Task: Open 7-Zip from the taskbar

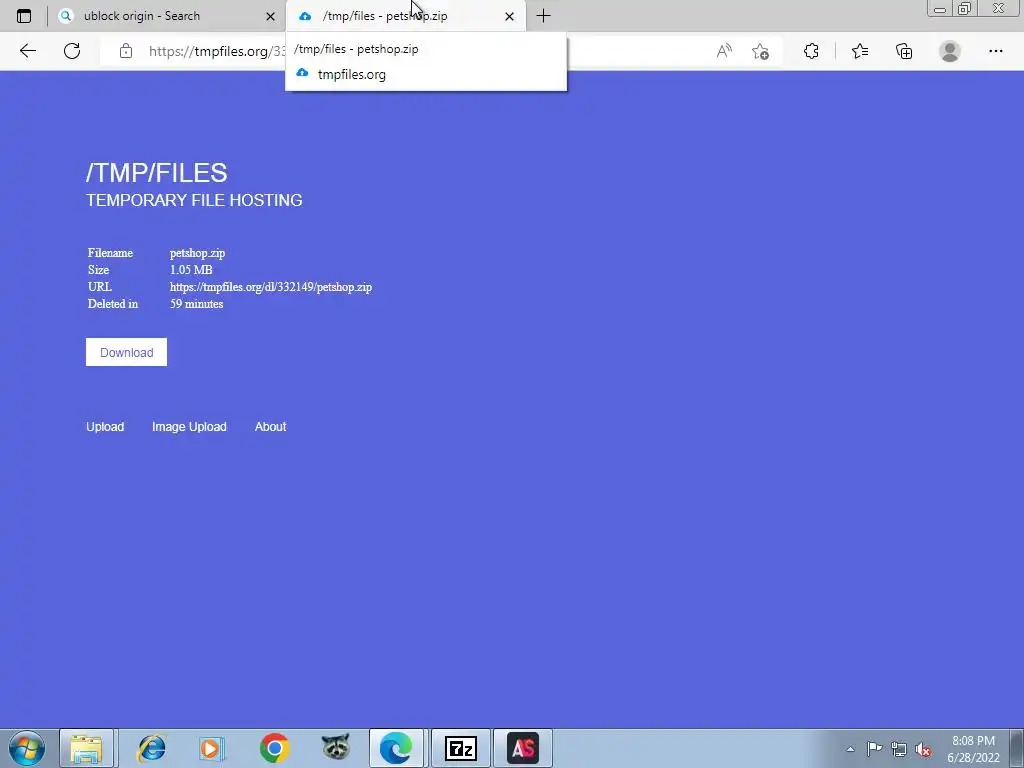Action: [x=460, y=748]
